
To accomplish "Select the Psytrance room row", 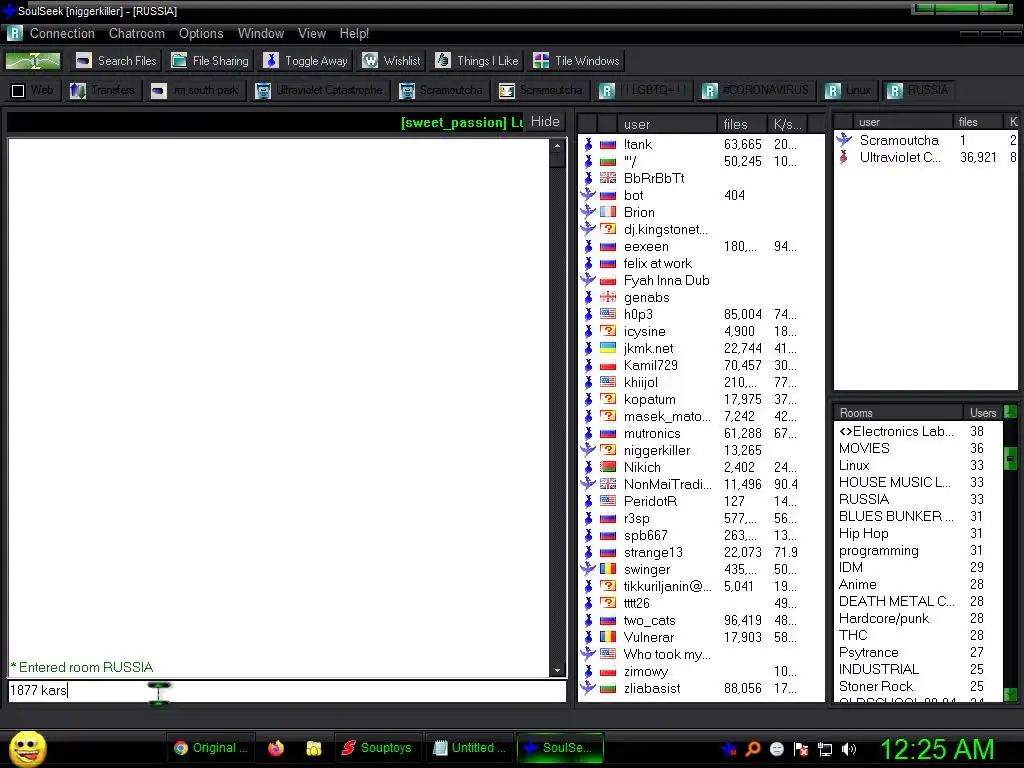I will coord(918,652).
